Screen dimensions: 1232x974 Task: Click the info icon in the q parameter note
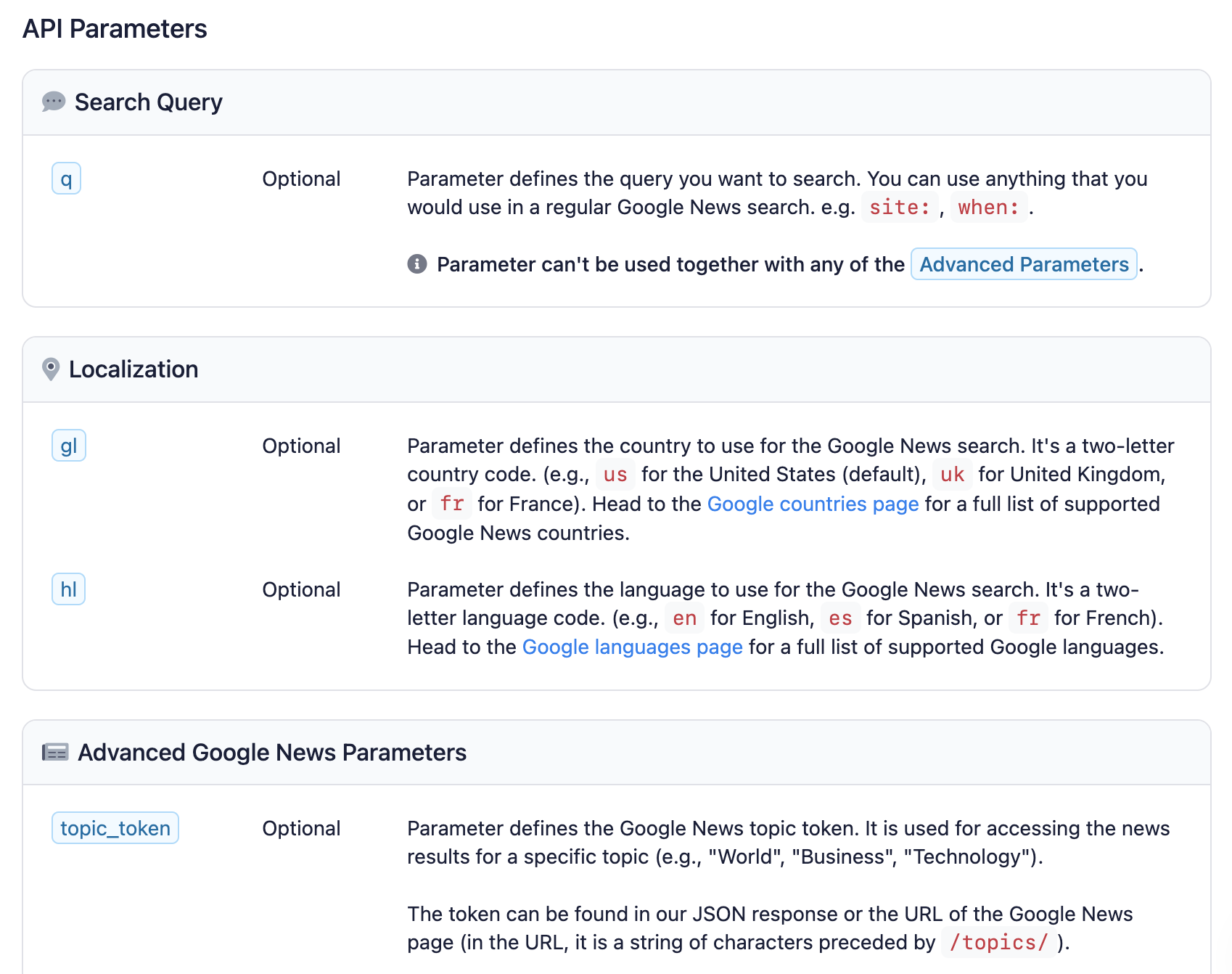click(416, 264)
